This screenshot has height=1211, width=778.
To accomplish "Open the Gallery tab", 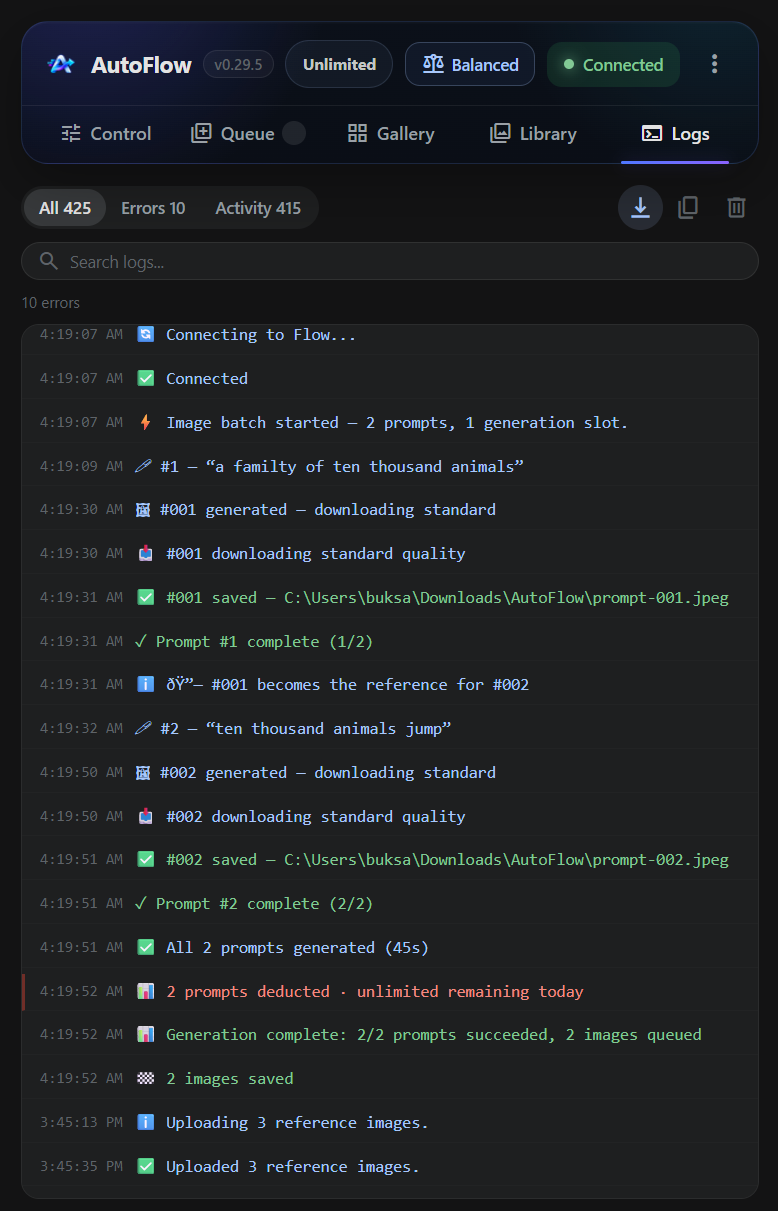I will (390, 134).
